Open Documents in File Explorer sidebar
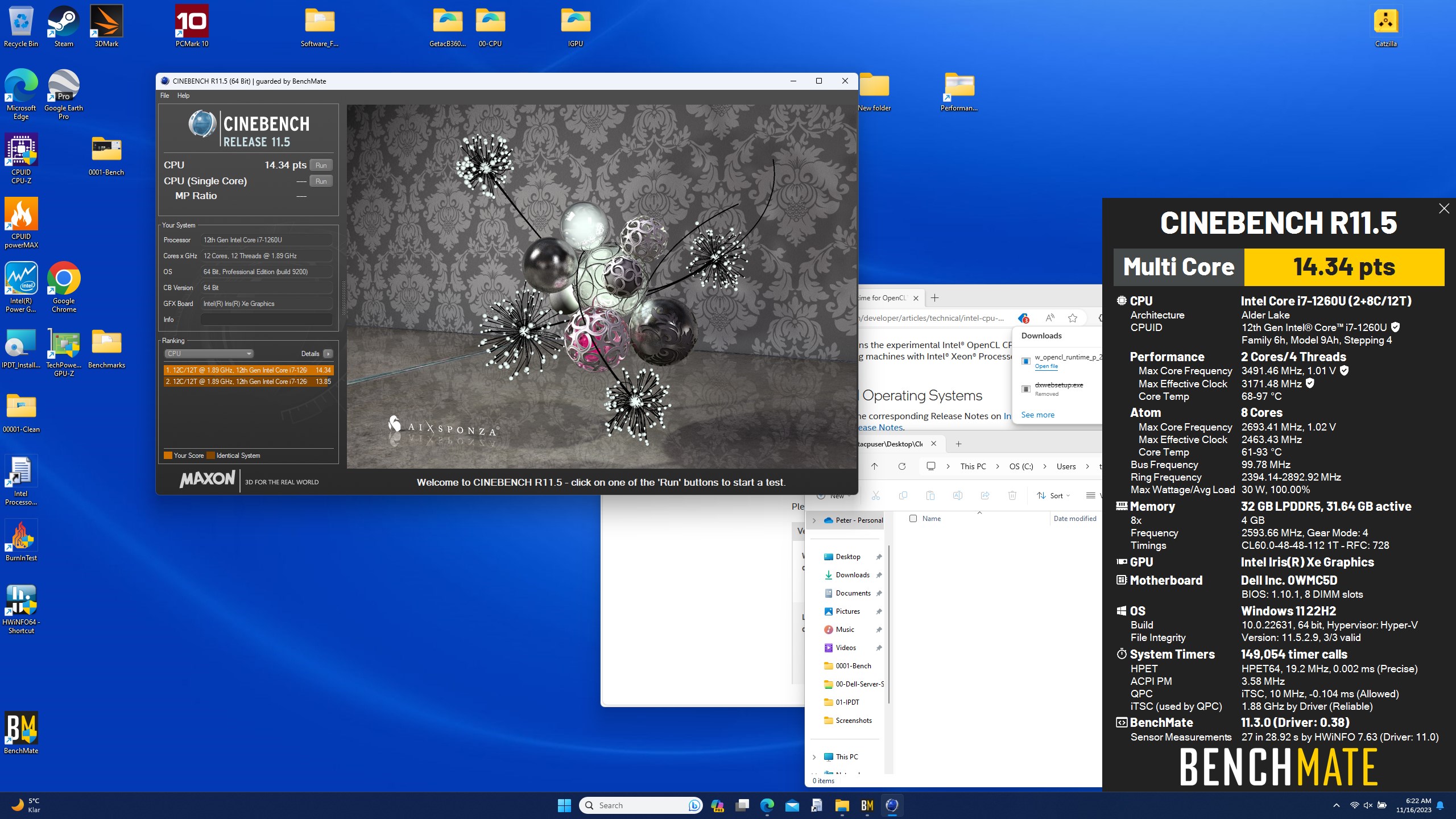The height and width of the screenshot is (819, 1456). point(853,593)
